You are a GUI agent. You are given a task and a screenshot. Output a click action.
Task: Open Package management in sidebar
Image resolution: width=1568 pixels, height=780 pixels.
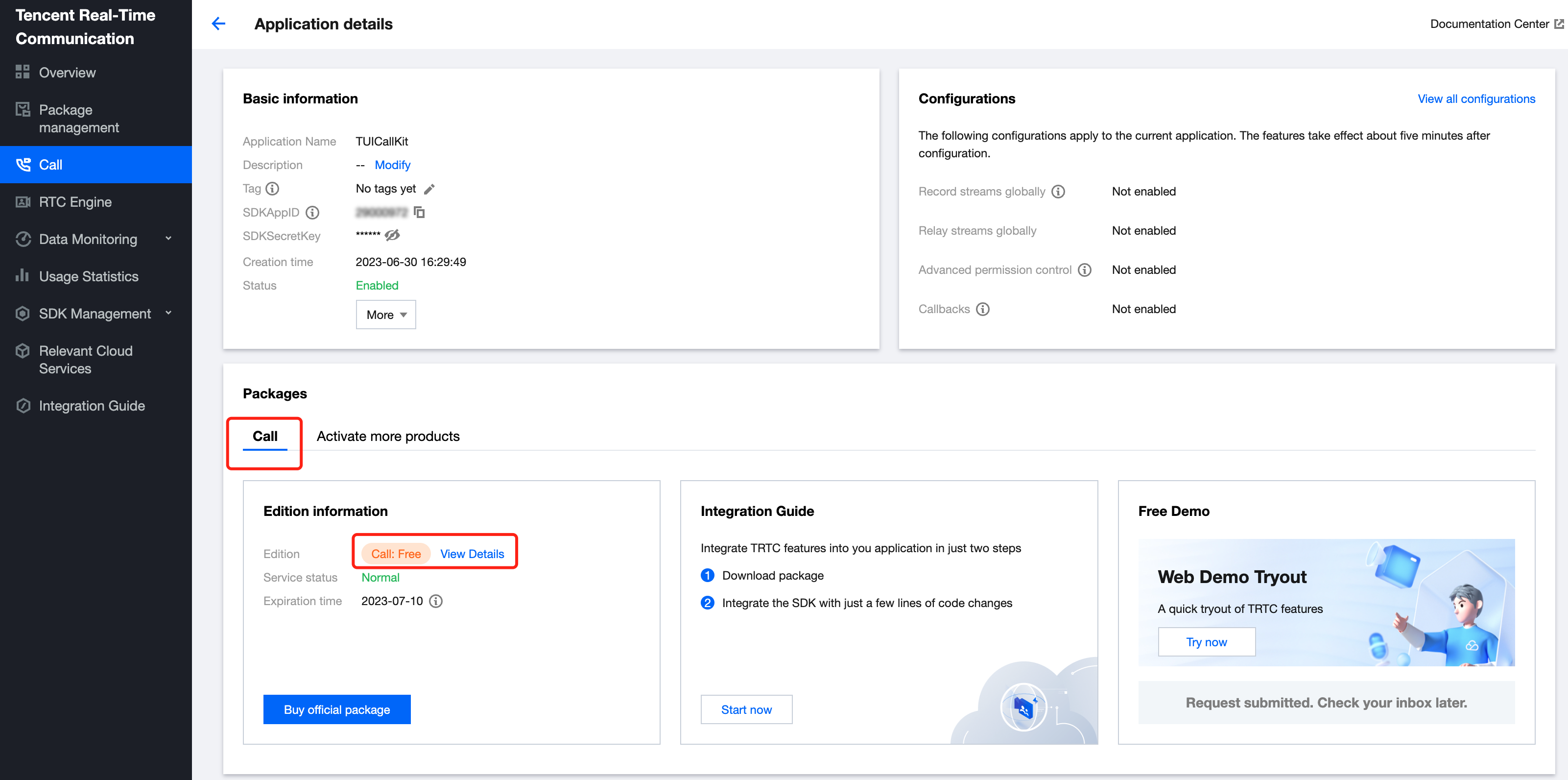[95, 119]
